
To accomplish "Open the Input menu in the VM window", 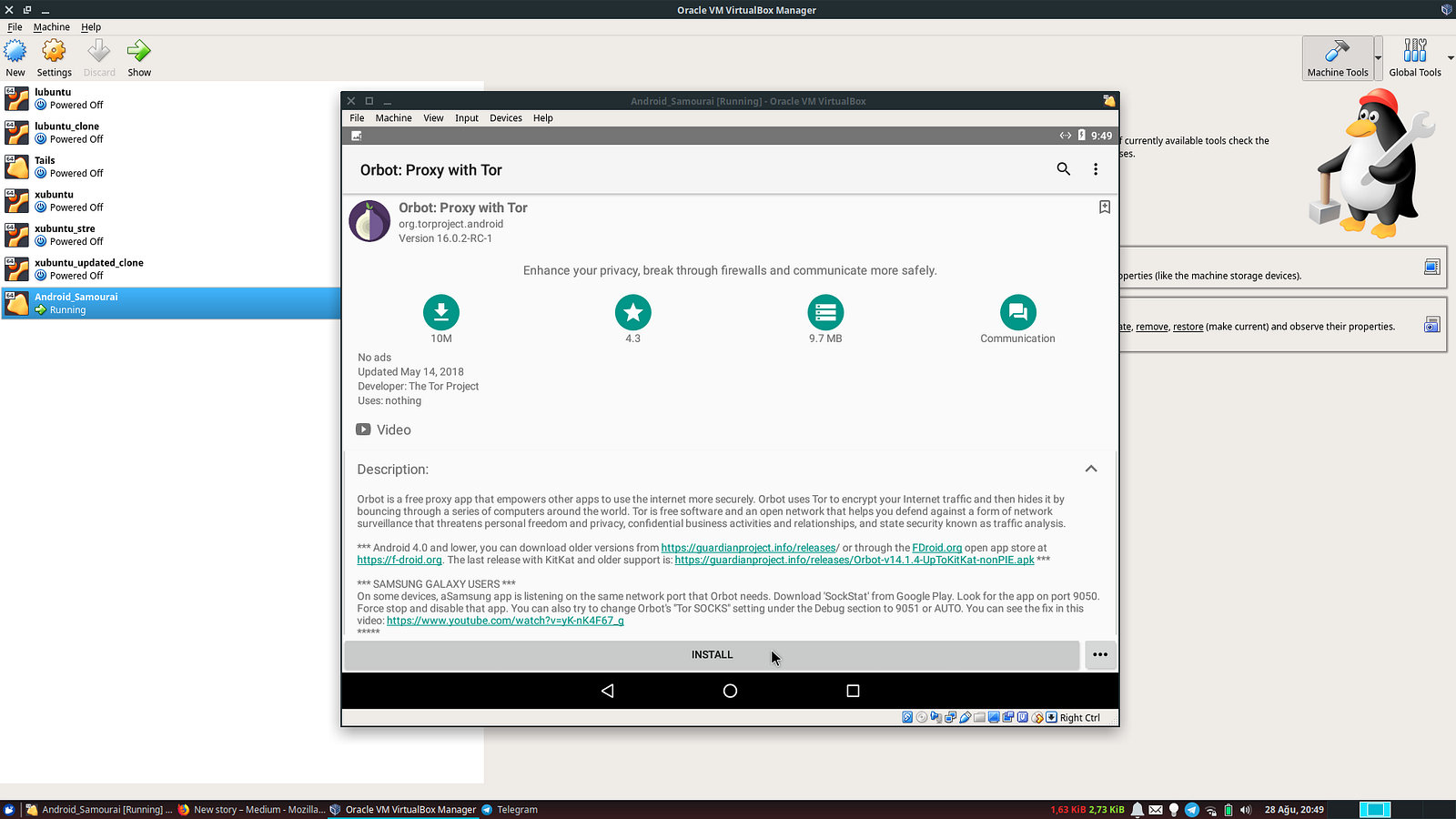I will (x=467, y=118).
